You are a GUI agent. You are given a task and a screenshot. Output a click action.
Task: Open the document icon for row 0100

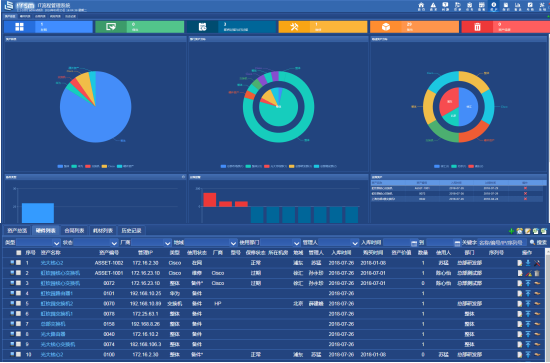tap(520, 354)
